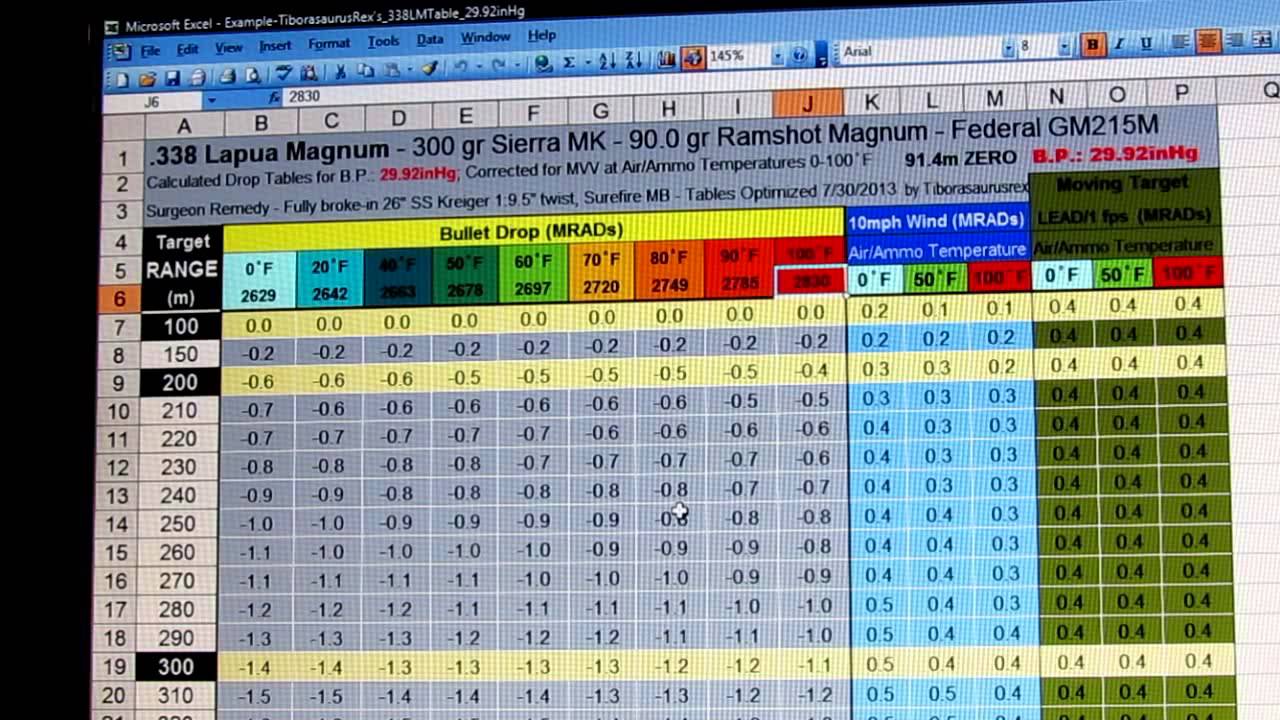Open the AutoSum functions arrow
The image size is (1280, 720).
(588, 61)
